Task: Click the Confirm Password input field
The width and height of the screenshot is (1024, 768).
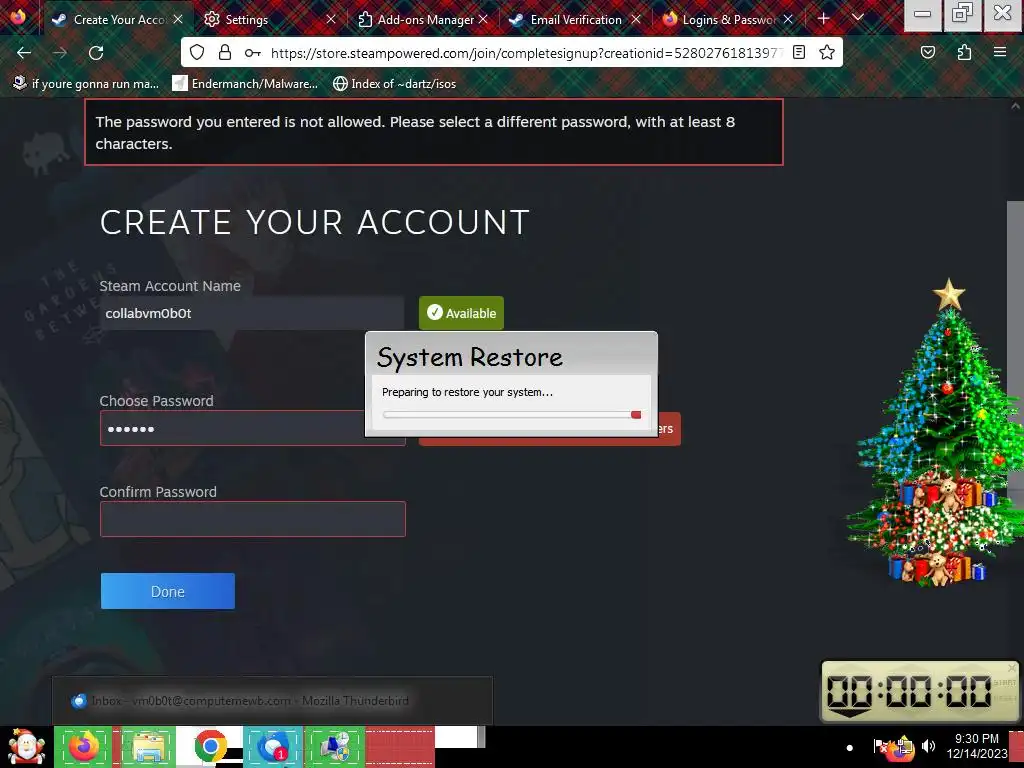Action: (253, 519)
